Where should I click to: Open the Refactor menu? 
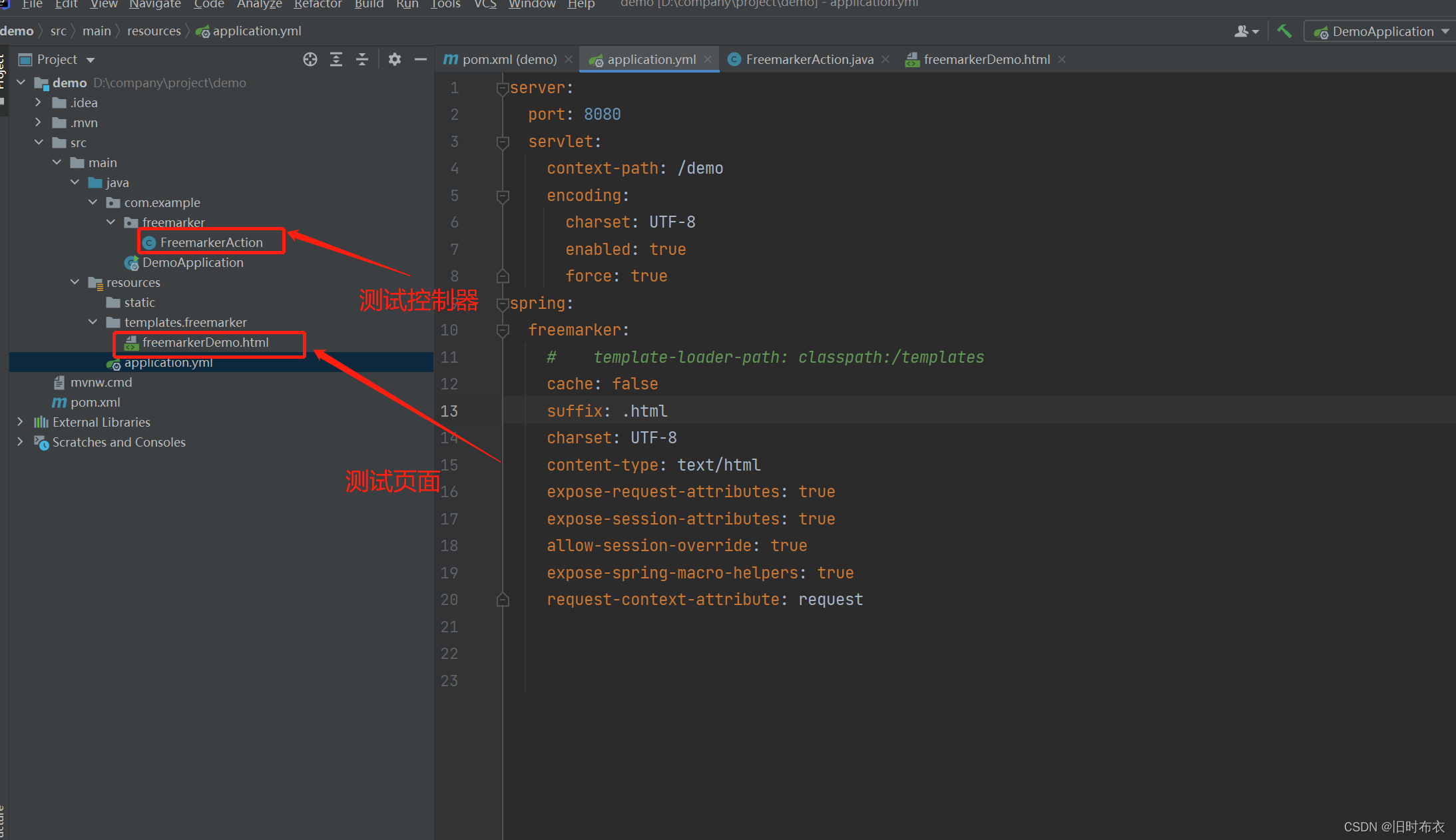coord(318,5)
